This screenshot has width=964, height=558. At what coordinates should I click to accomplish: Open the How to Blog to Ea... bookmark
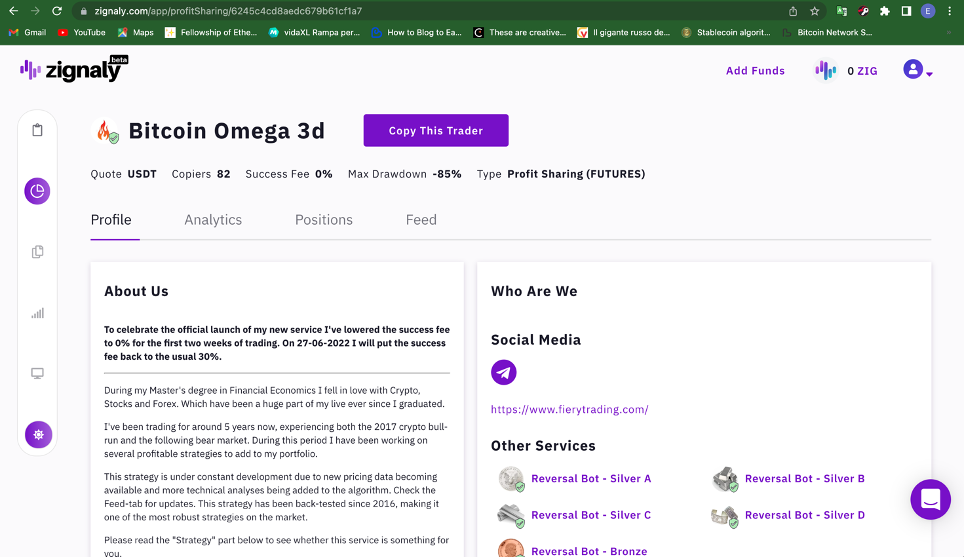click(417, 33)
